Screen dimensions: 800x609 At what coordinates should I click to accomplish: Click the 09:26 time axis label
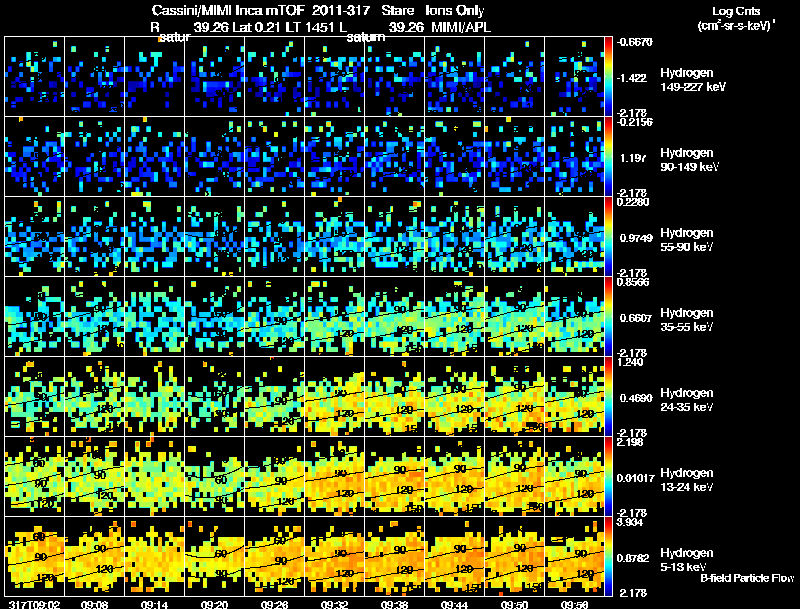pyautogui.click(x=274, y=604)
